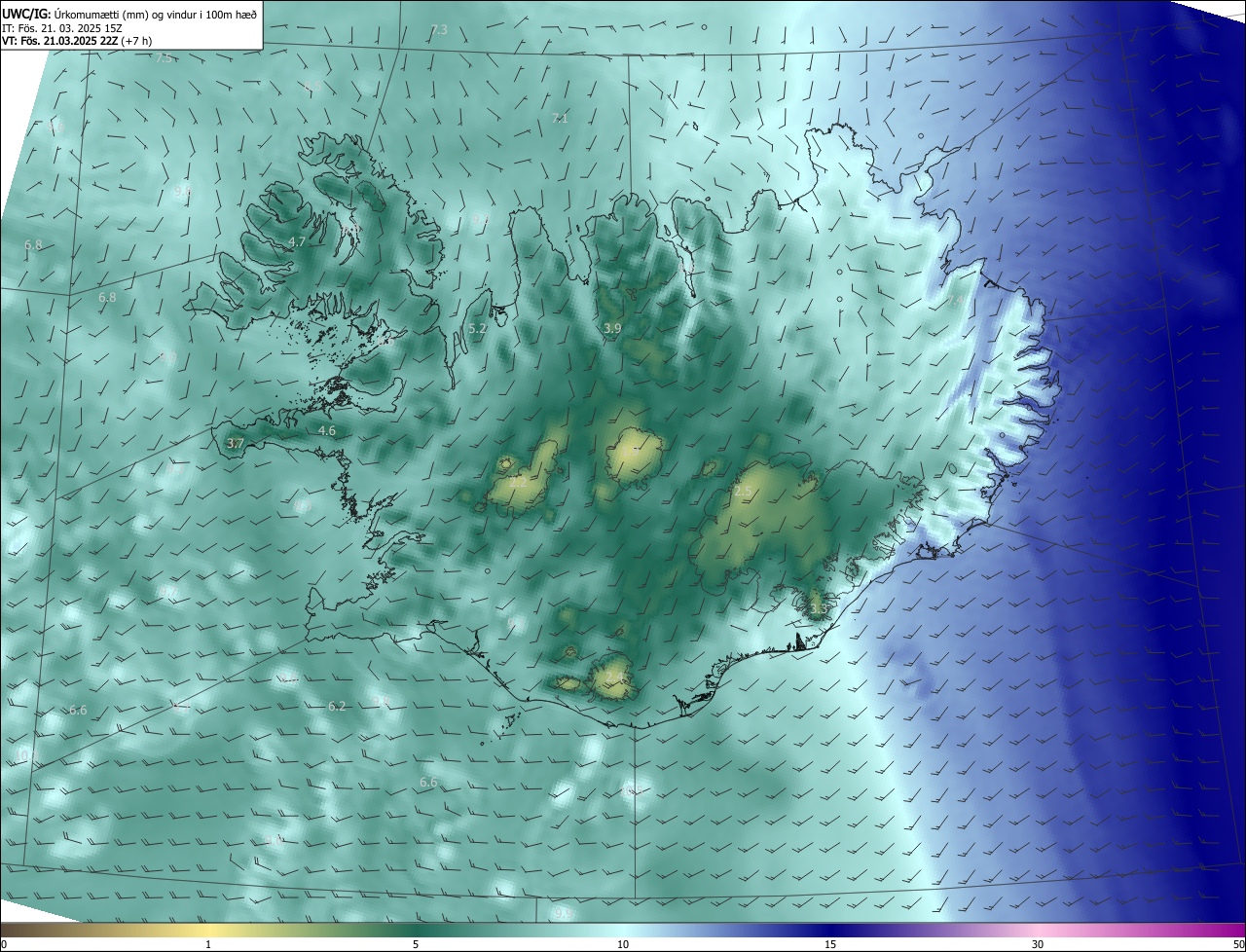
Task: Click the '30' tick on the color scale
Action: point(1038,944)
